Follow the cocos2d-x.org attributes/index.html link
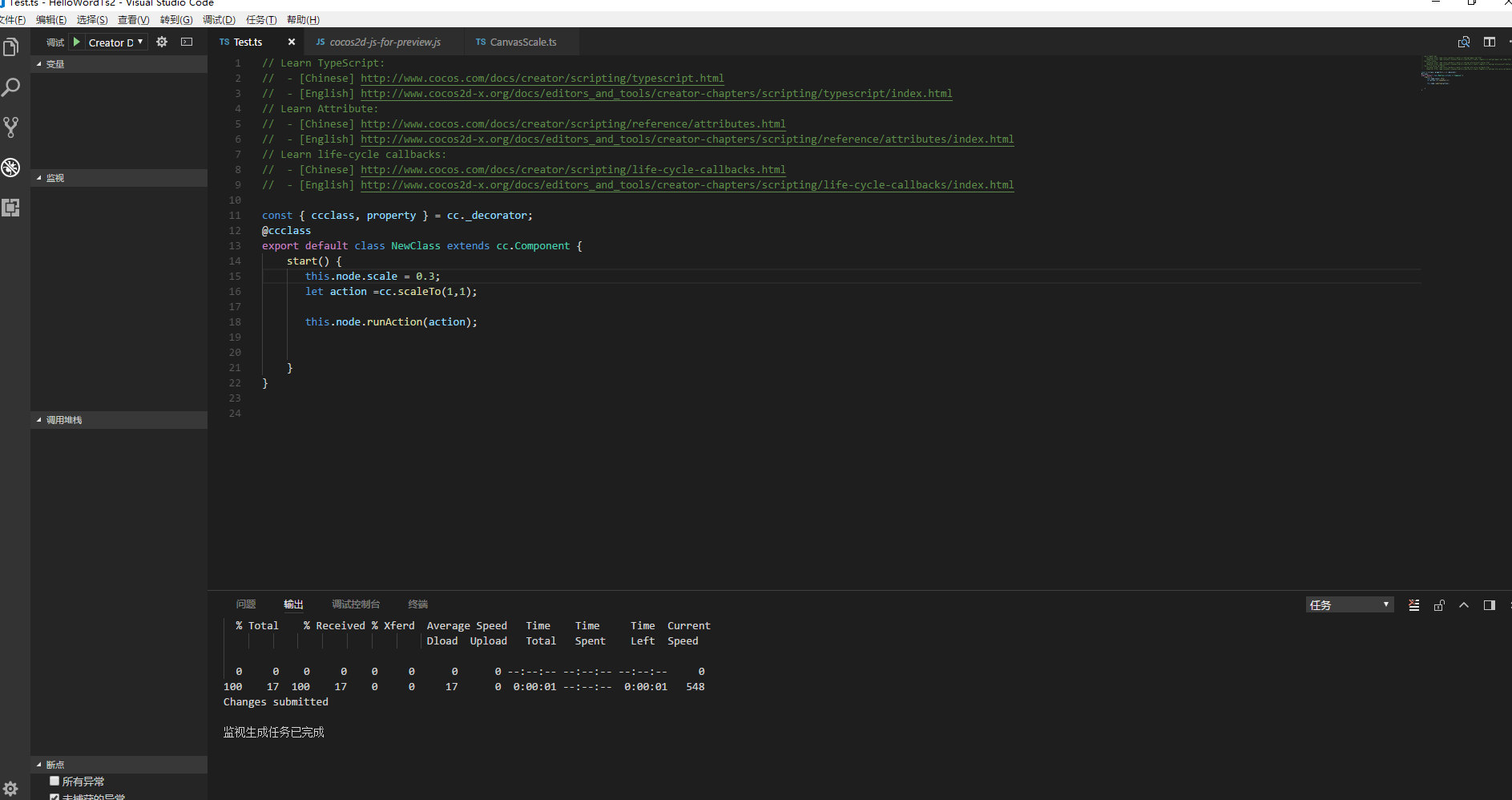 click(x=687, y=139)
